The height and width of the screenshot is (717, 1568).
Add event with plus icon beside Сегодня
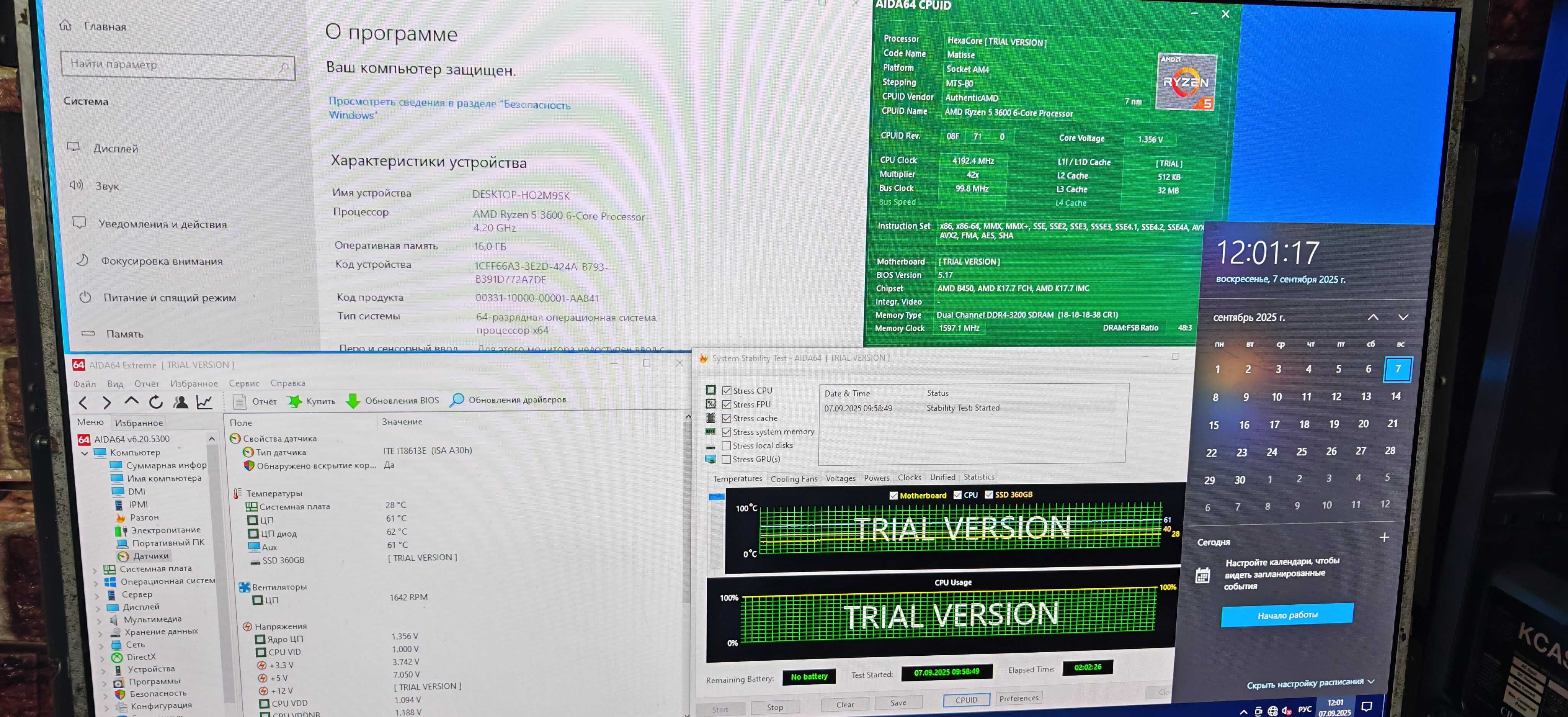point(1384,537)
